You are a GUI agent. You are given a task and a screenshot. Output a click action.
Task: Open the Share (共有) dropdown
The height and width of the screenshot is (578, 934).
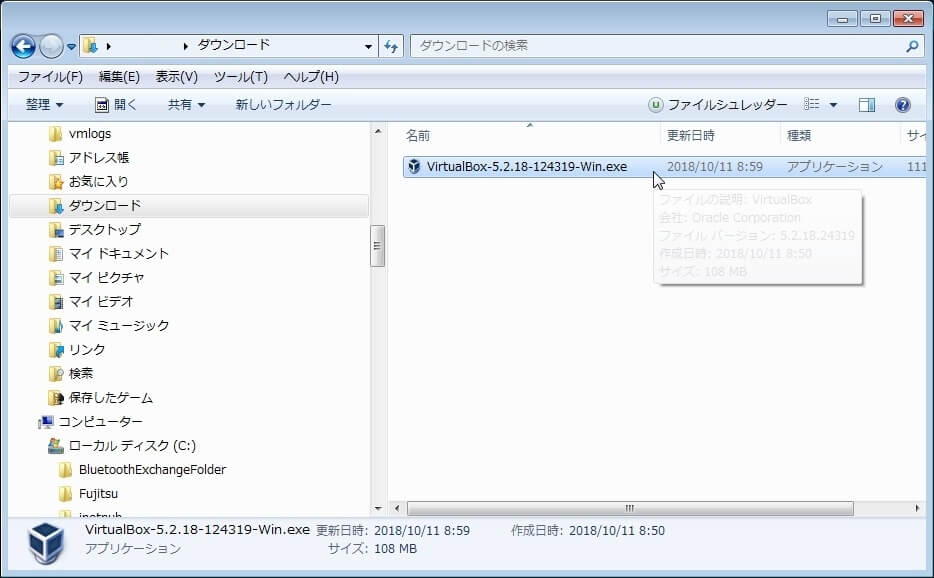click(186, 105)
